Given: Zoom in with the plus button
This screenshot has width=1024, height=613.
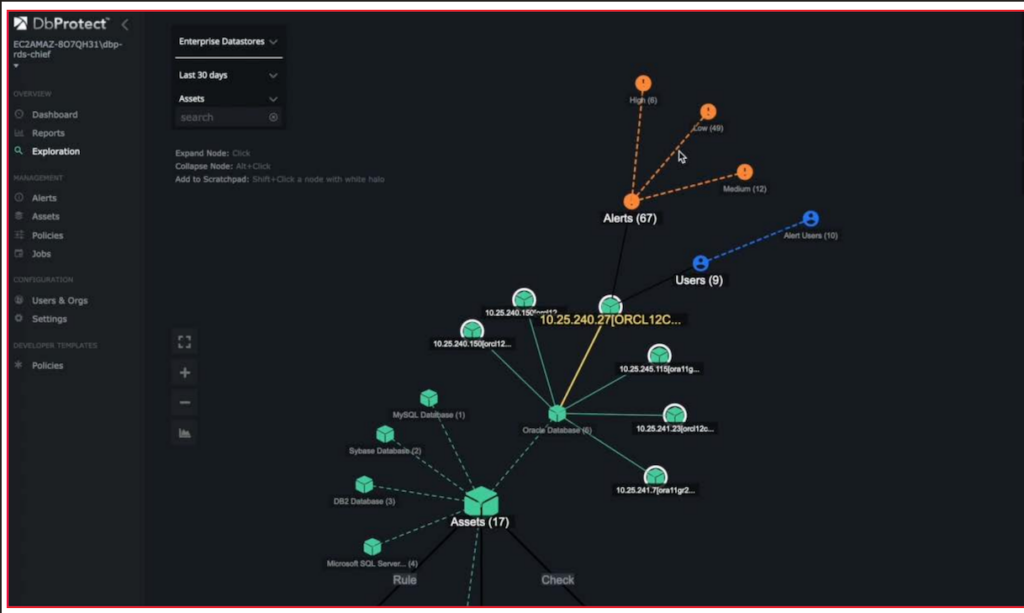Looking at the screenshot, I should point(184,371).
